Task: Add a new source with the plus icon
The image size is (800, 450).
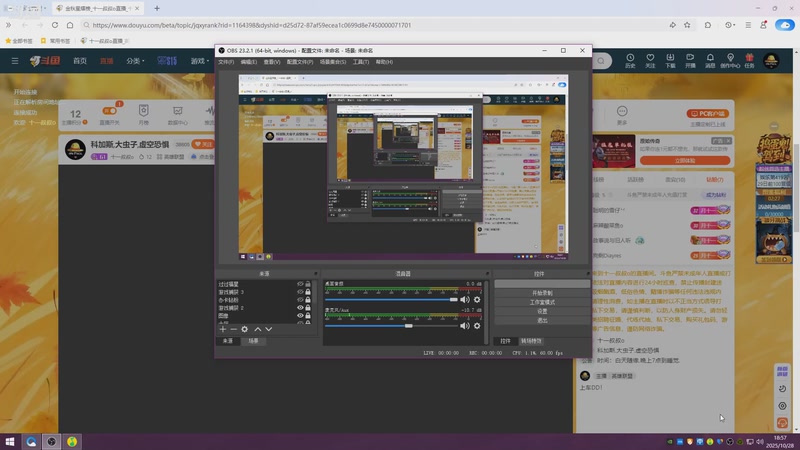Action: pyautogui.click(x=222, y=329)
